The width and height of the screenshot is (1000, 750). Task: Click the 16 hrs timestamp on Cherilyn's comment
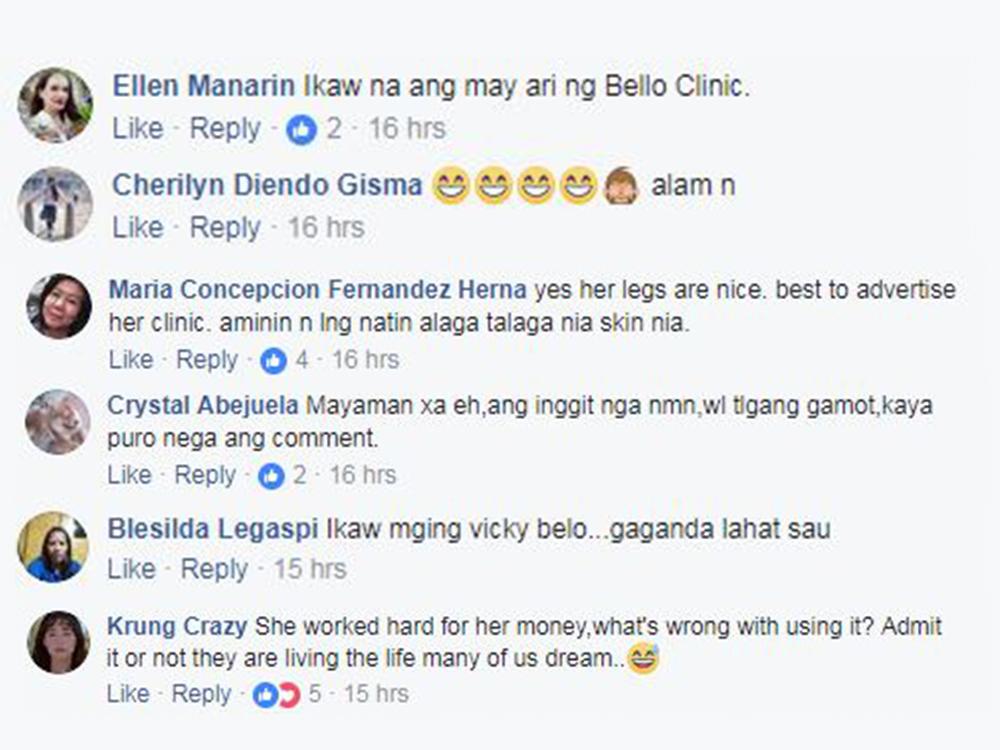(x=326, y=228)
